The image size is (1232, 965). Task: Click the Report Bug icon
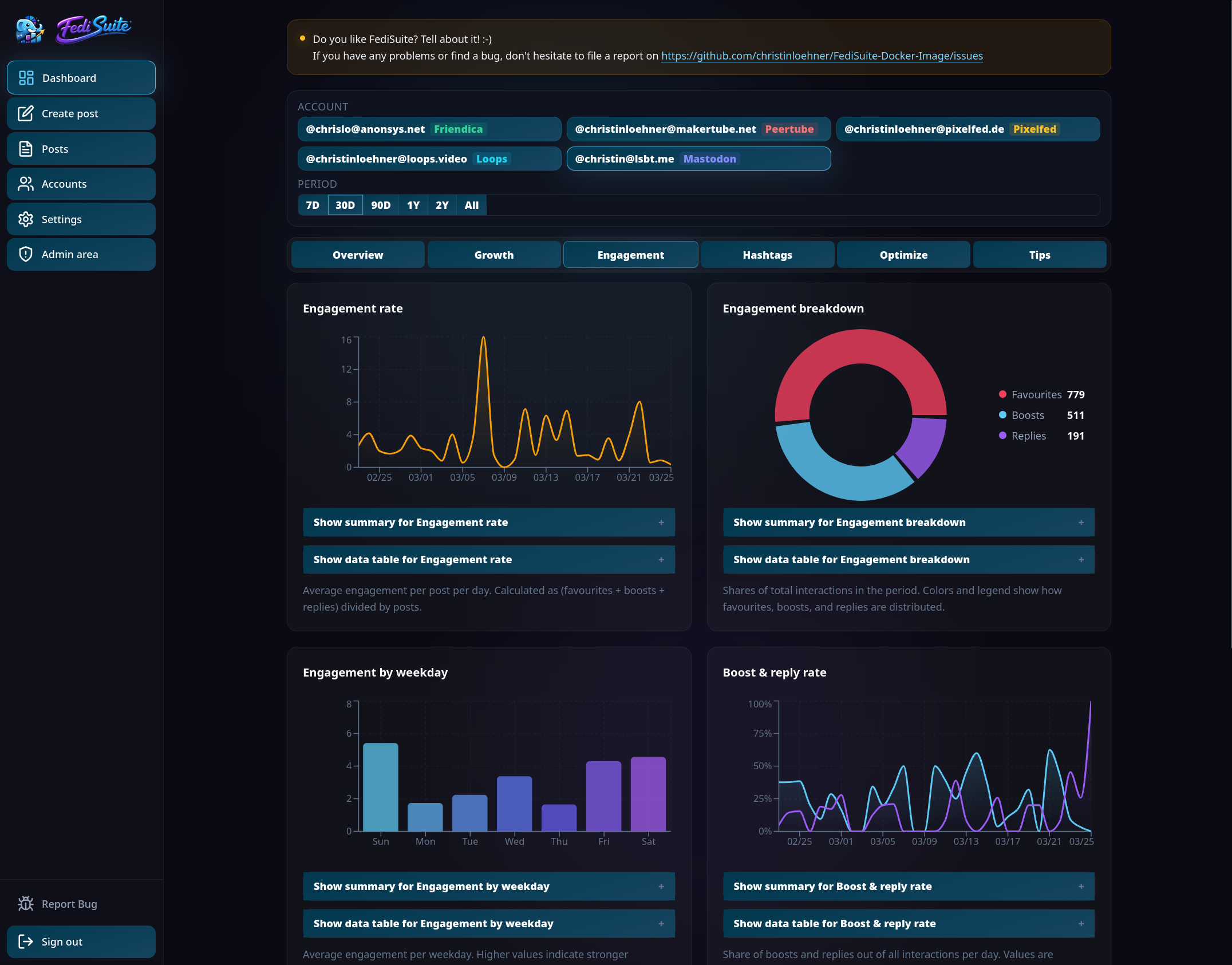[26, 904]
